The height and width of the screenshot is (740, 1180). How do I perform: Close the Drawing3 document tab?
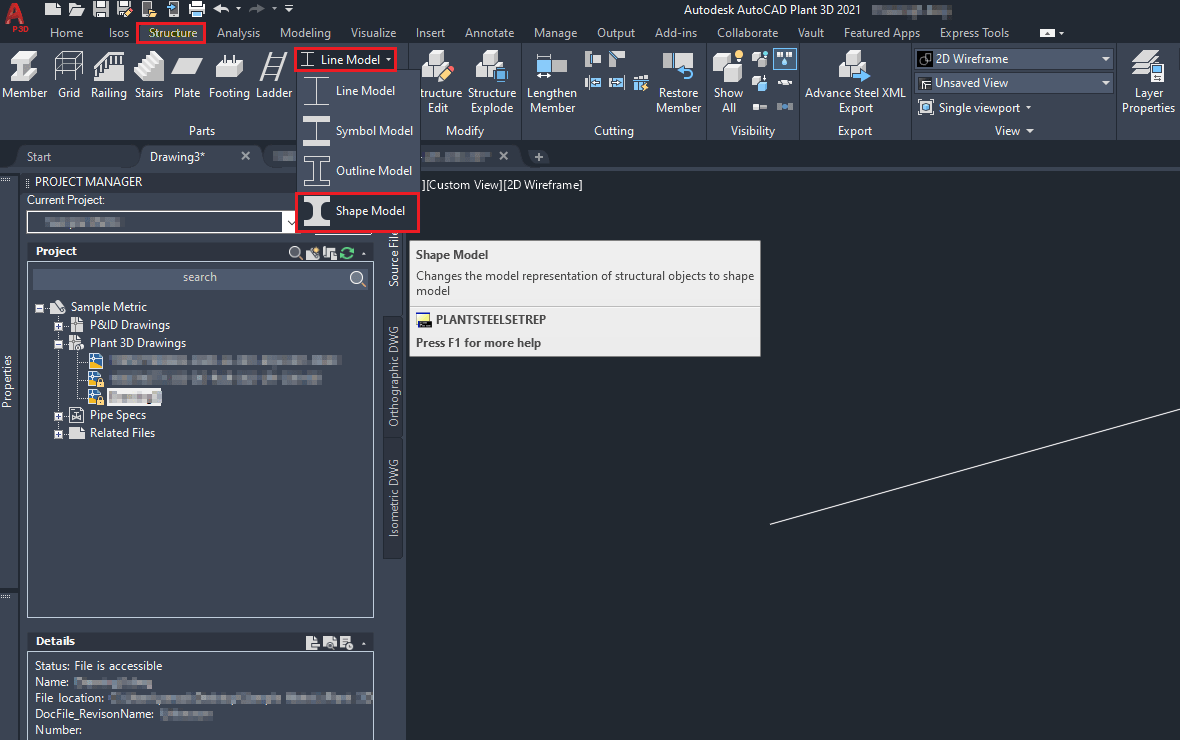[x=245, y=156]
